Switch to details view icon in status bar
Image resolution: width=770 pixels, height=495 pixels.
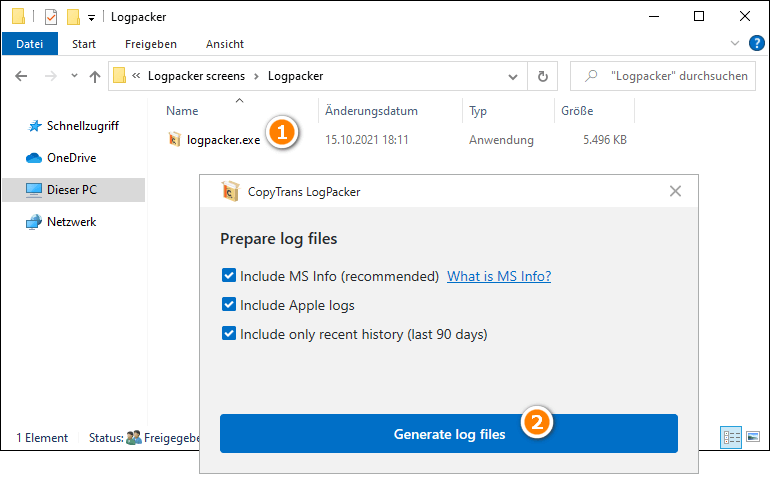[x=731, y=437]
